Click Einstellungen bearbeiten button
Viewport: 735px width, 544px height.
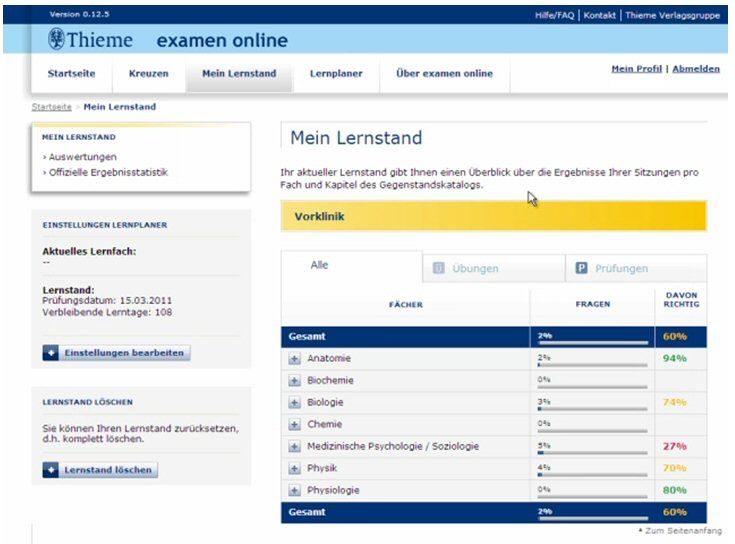point(116,353)
